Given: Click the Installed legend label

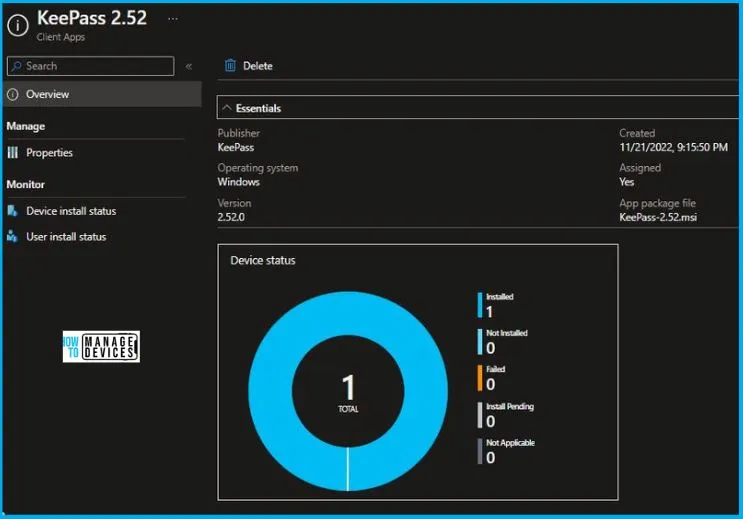Looking at the screenshot, I should tap(499, 297).
